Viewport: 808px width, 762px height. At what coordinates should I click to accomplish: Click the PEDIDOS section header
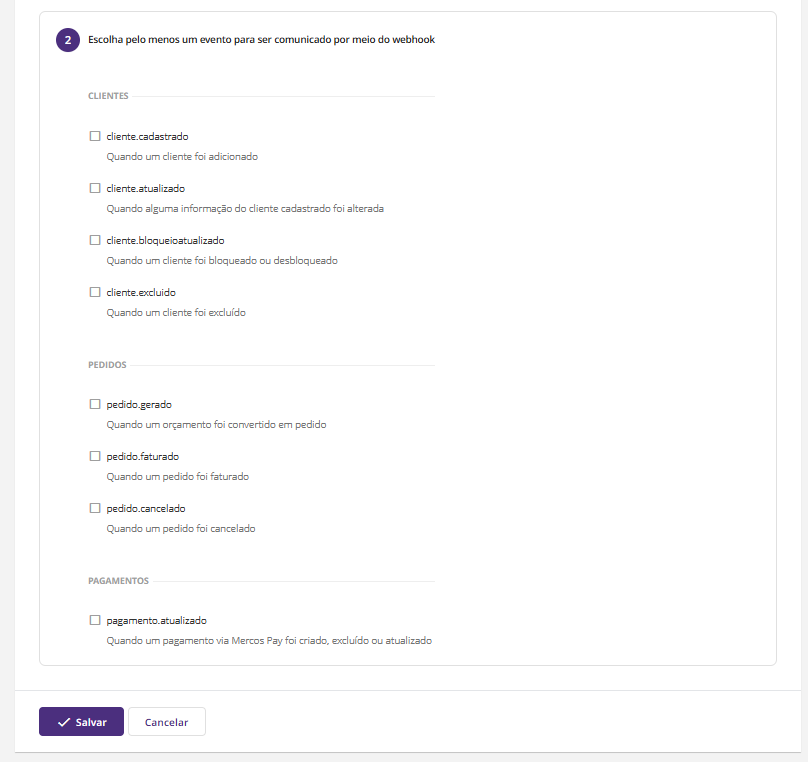[107, 365]
